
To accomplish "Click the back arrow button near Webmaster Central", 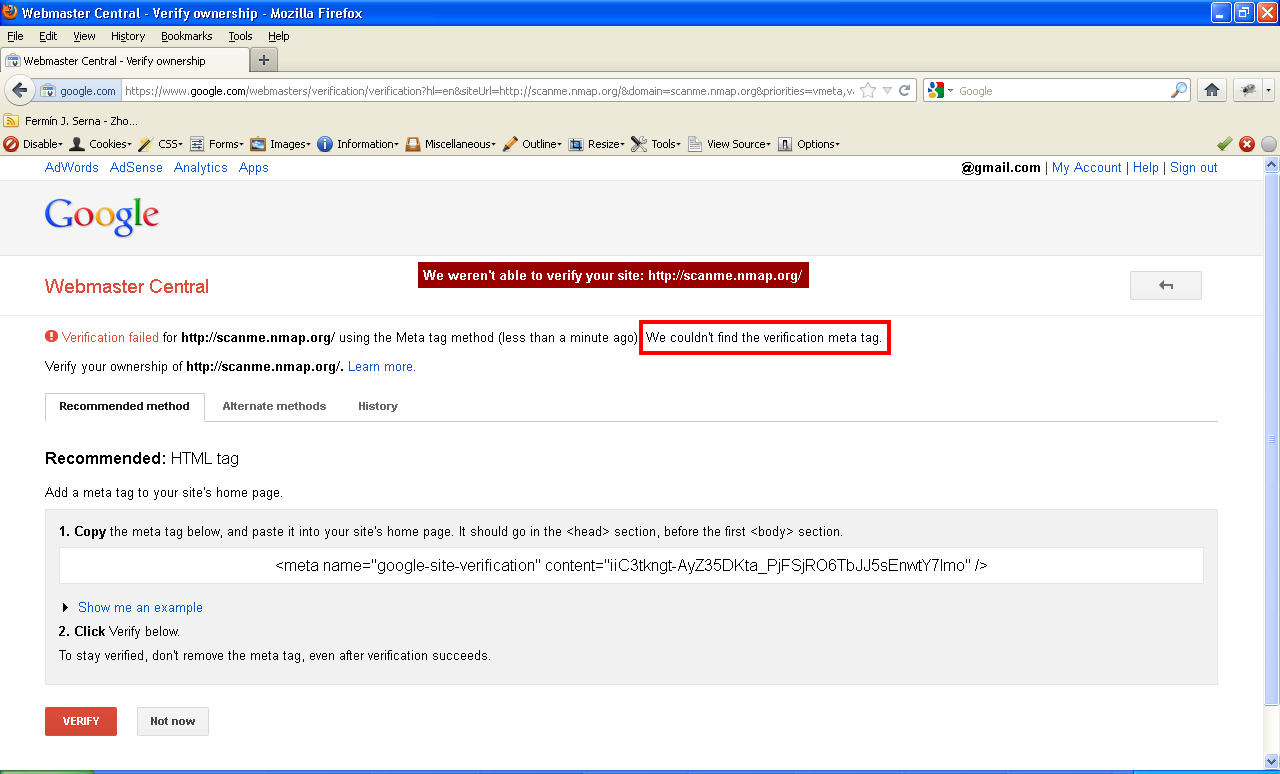I will [1166, 285].
